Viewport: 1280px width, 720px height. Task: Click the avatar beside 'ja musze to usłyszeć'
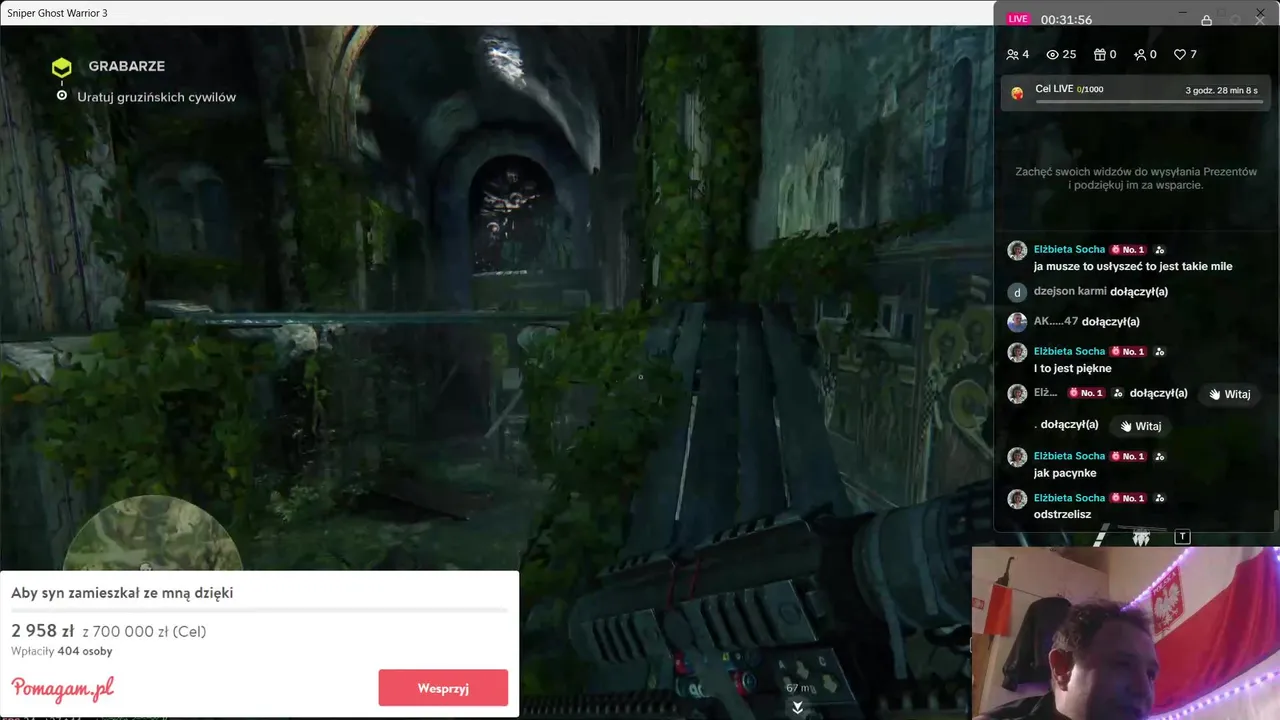[1017, 251]
